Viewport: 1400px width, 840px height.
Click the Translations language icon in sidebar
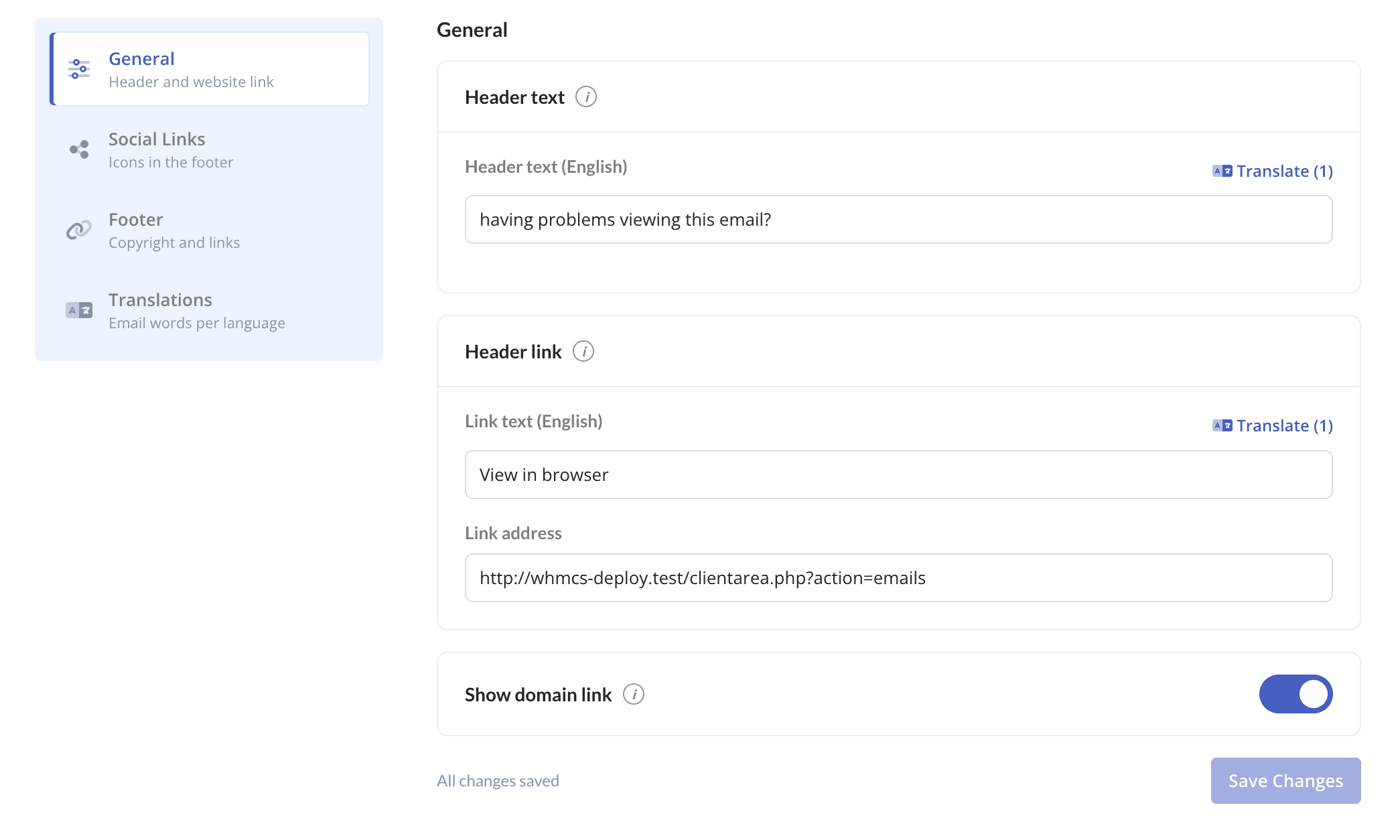[x=79, y=310]
